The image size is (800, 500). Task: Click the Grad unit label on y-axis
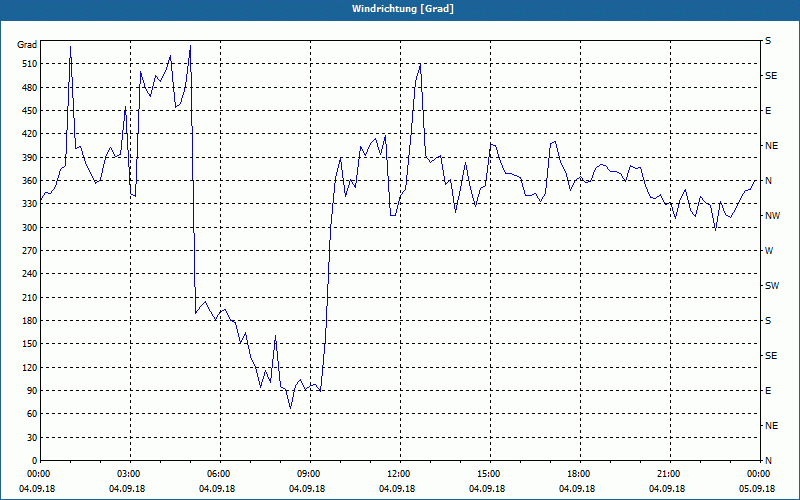[x=27, y=45]
